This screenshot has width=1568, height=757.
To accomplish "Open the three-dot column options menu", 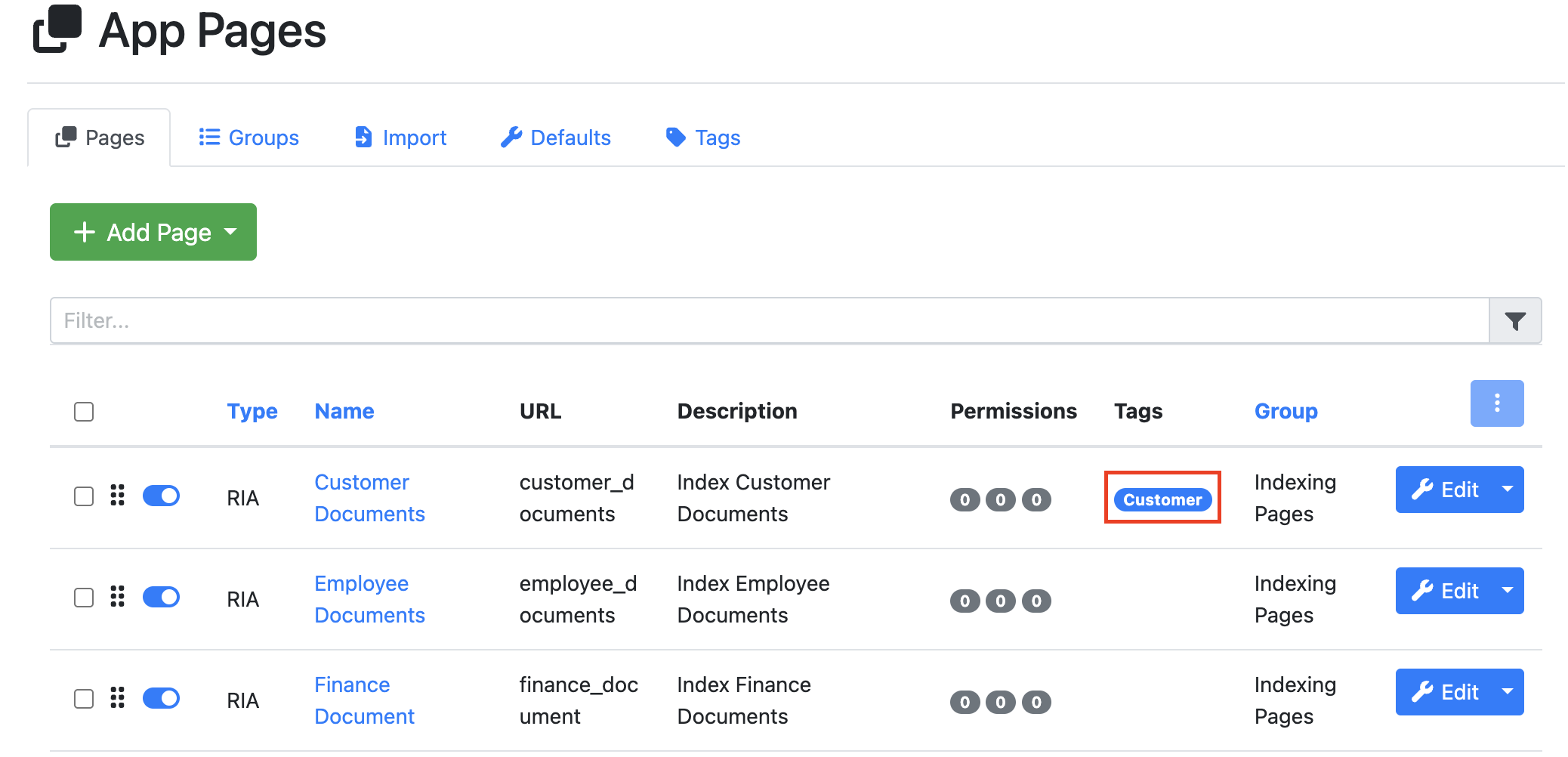I will (1496, 403).
